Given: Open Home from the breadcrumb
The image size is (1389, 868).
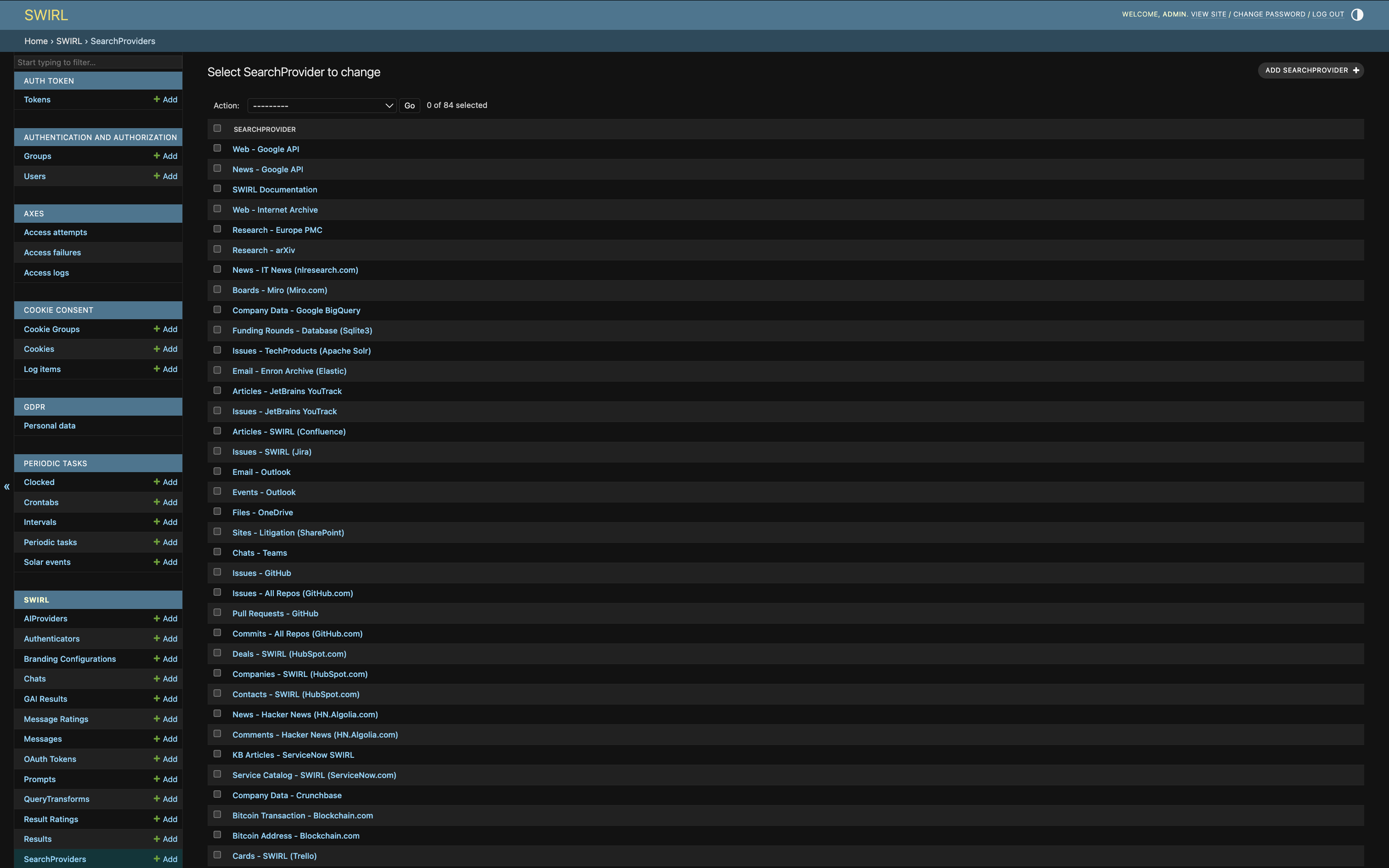Looking at the screenshot, I should point(35,41).
